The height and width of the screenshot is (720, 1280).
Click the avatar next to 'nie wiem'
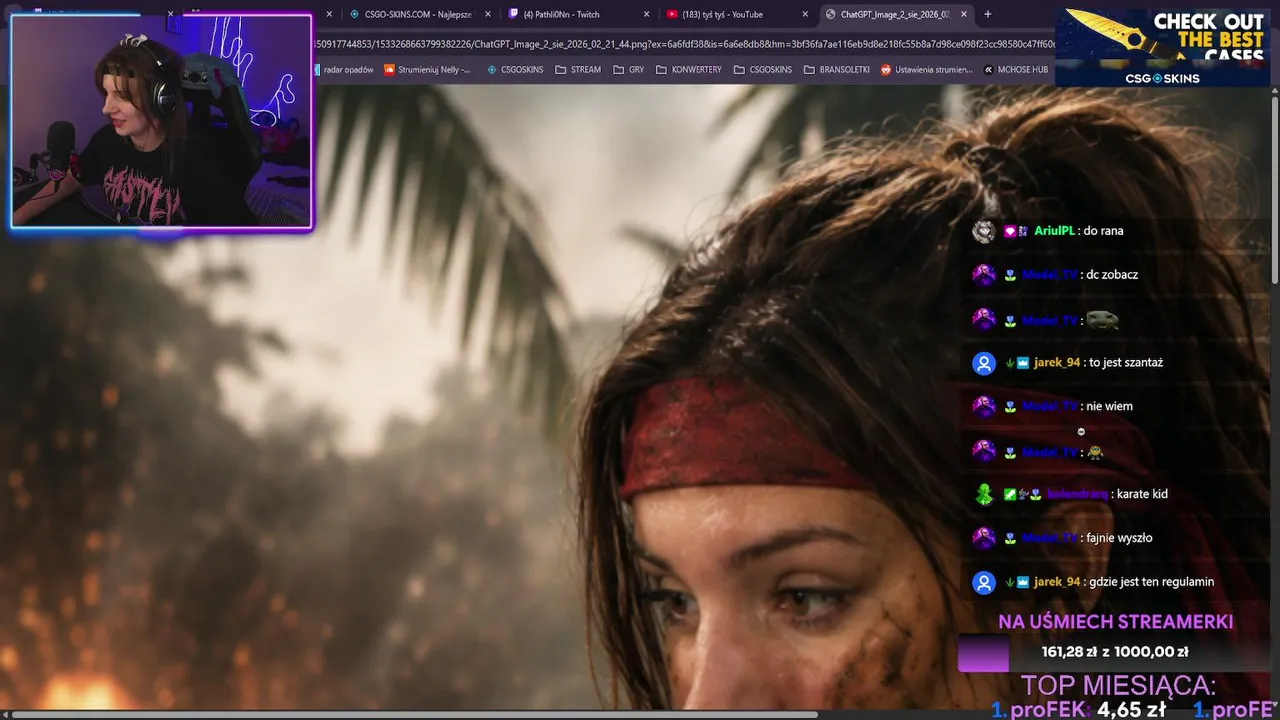(x=984, y=407)
